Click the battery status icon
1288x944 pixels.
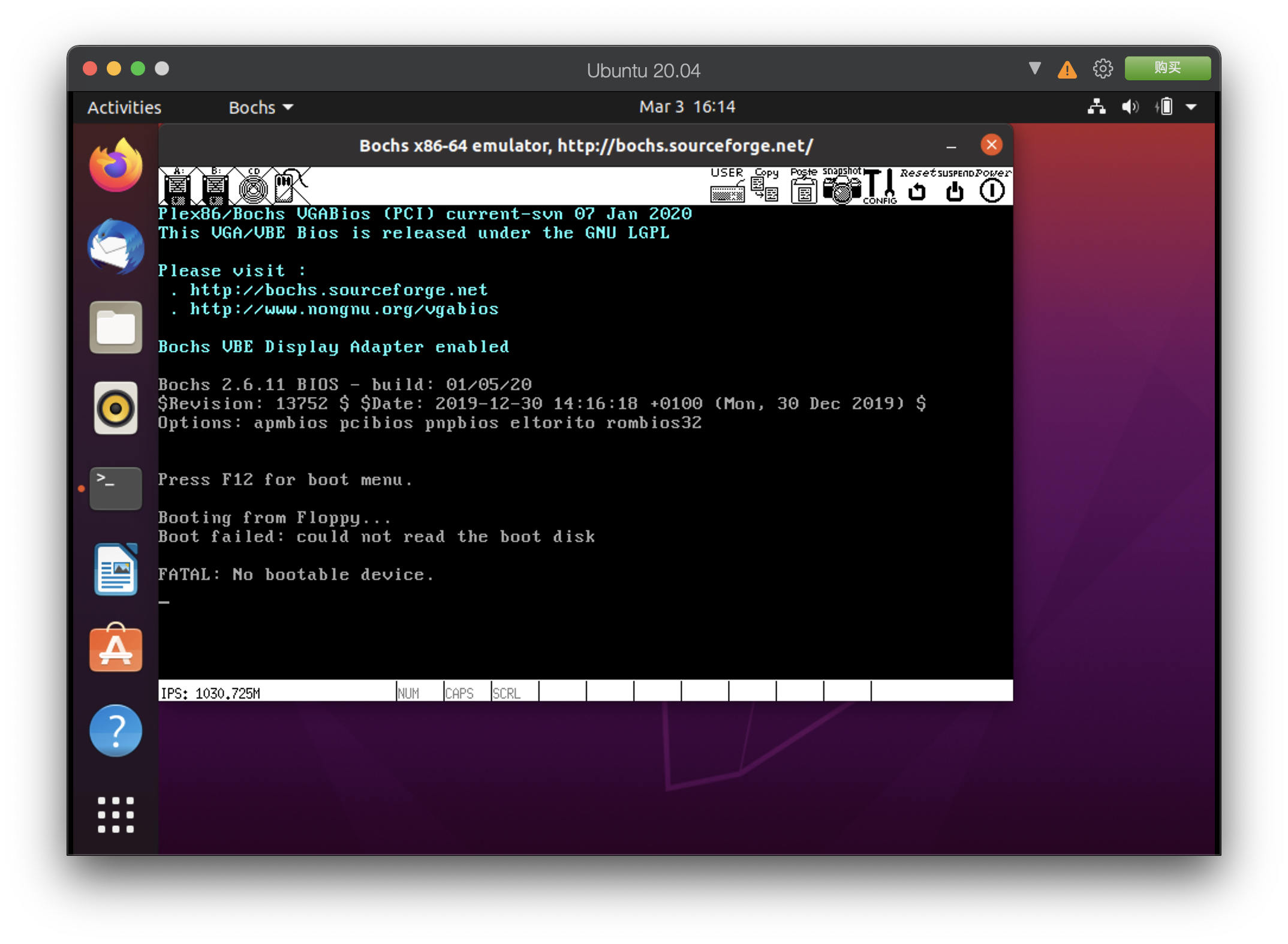click(x=1164, y=107)
